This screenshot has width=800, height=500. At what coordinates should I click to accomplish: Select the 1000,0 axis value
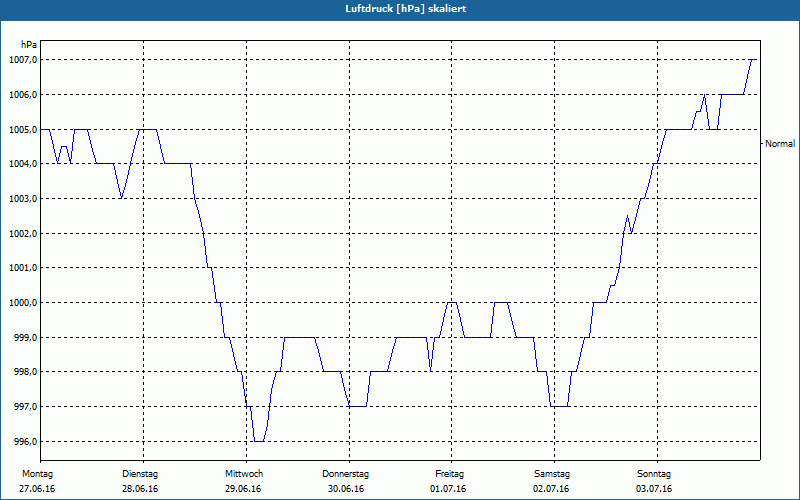23,303
